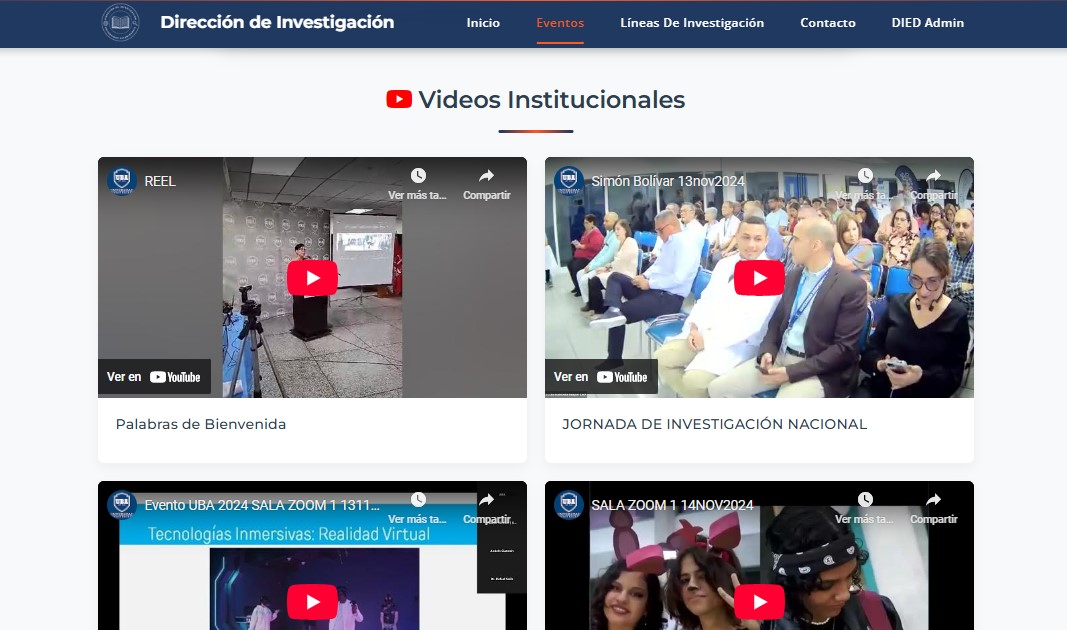Click share arrow on Evento UBA 2024 video
This screenshot has width=1067, height=630.
(486, 500)
